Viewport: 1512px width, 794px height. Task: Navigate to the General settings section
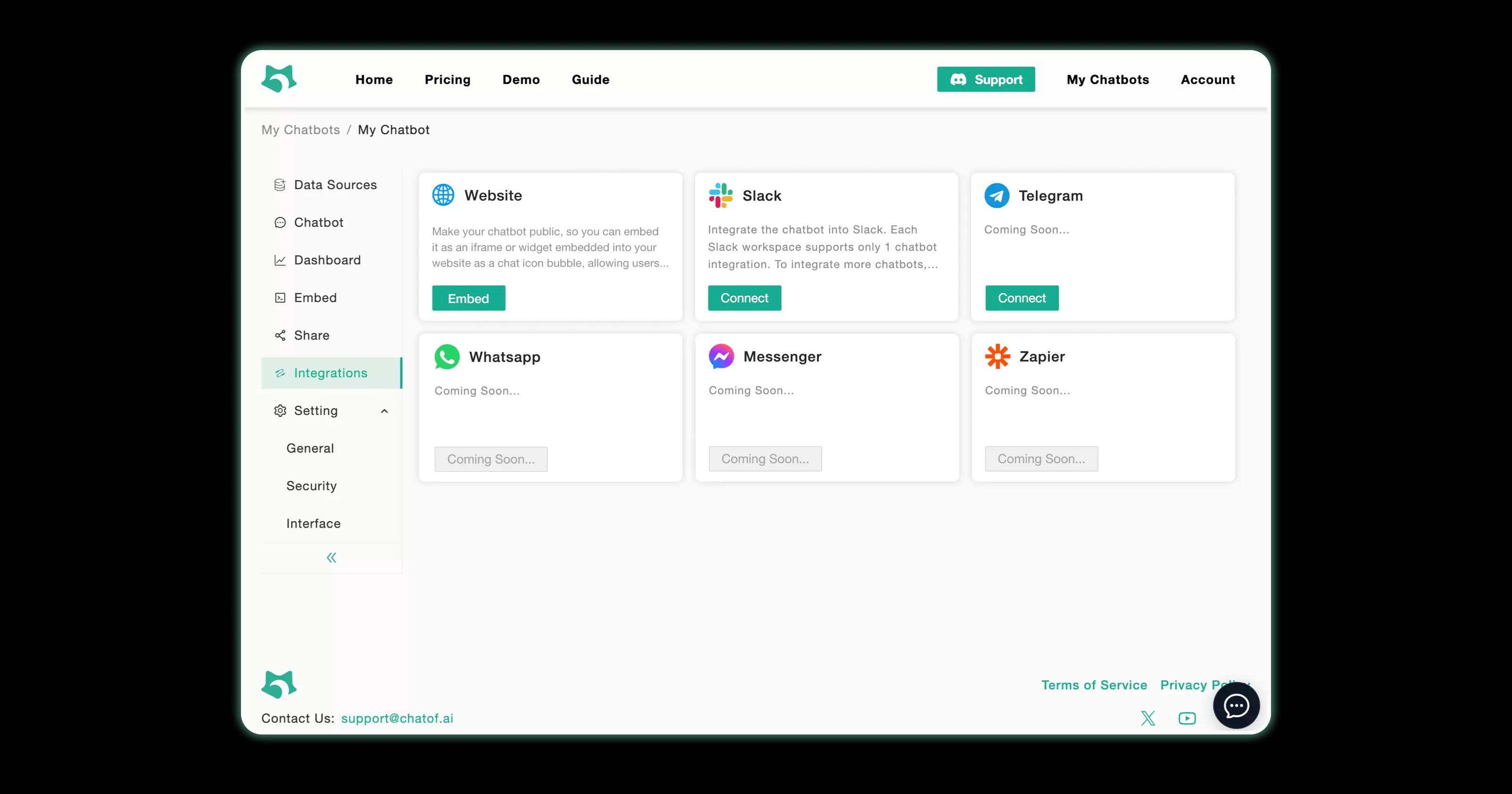(x=310, y=447)
